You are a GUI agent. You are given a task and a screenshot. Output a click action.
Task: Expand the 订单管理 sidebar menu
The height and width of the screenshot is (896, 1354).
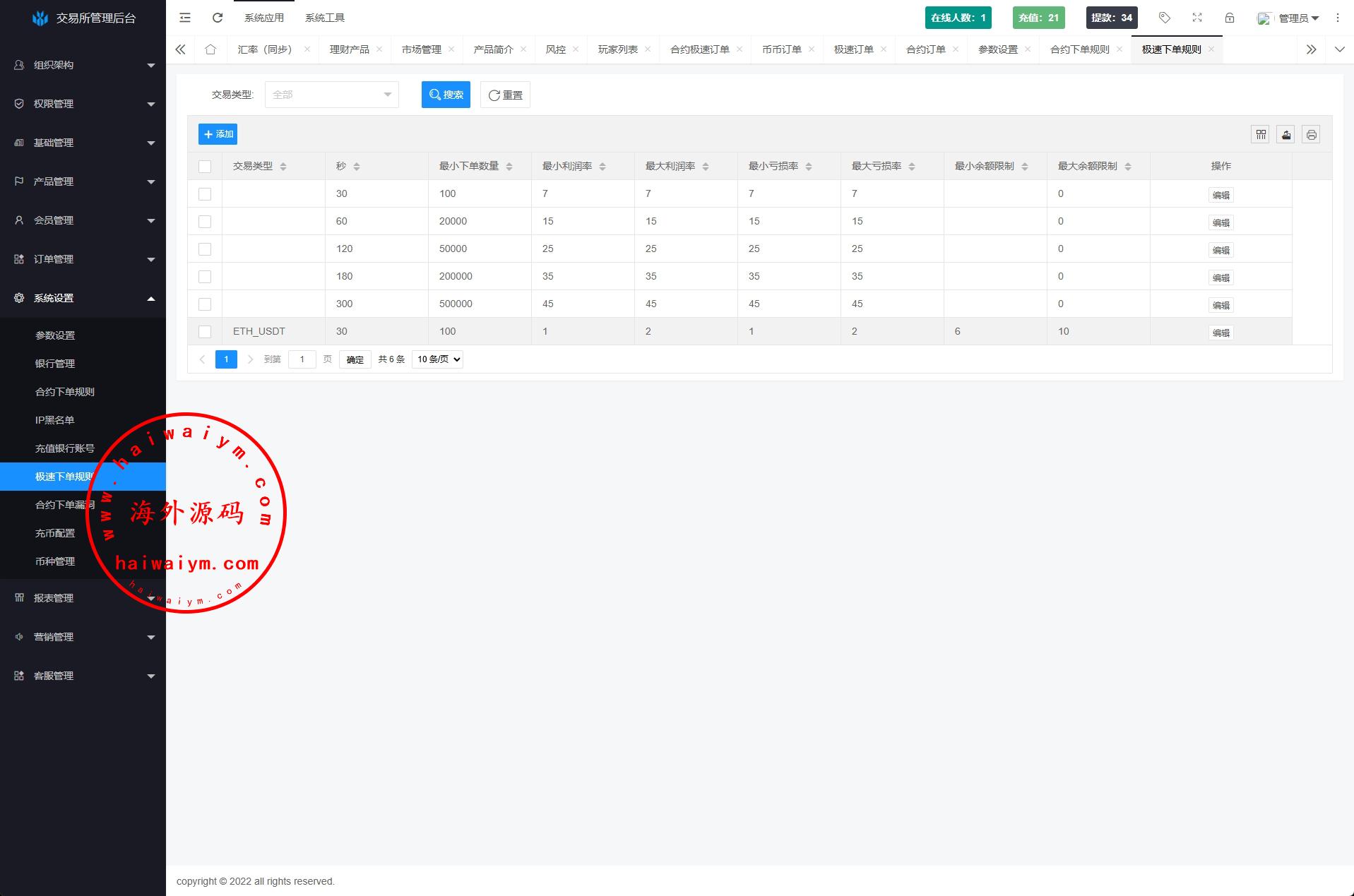[83, 259]
